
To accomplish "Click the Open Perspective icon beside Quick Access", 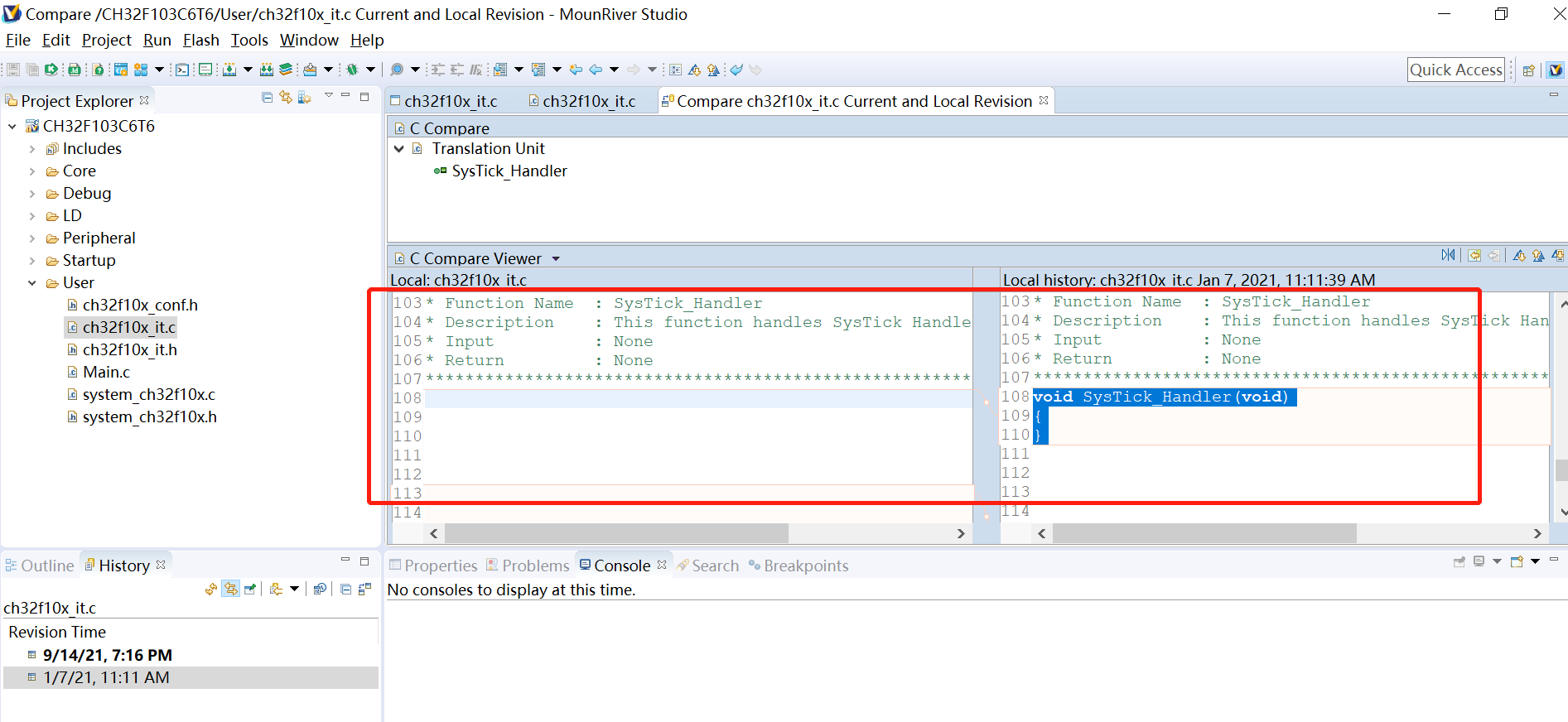I will [x=1529, y=70].
